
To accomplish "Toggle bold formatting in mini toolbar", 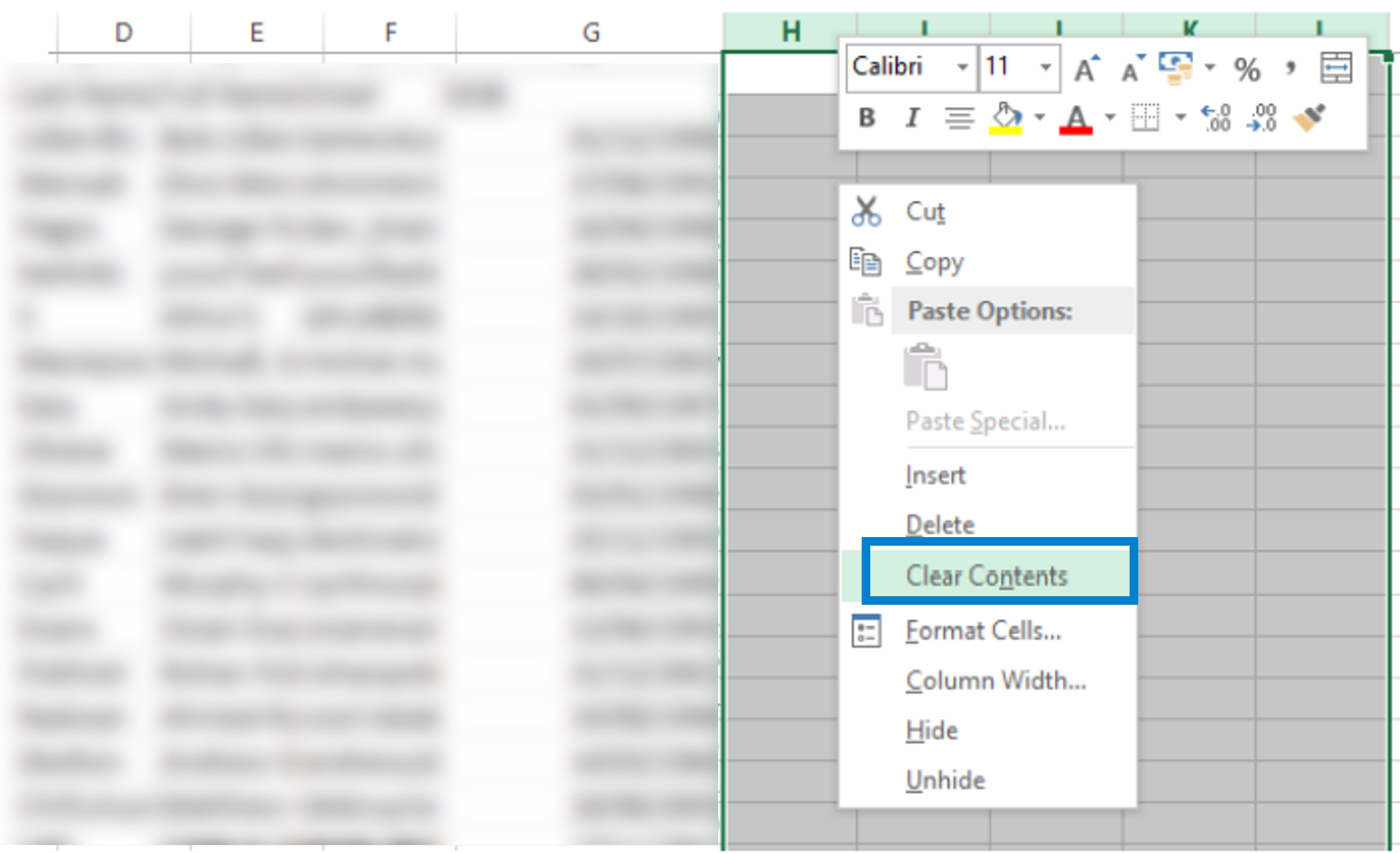I will (867, 117).
